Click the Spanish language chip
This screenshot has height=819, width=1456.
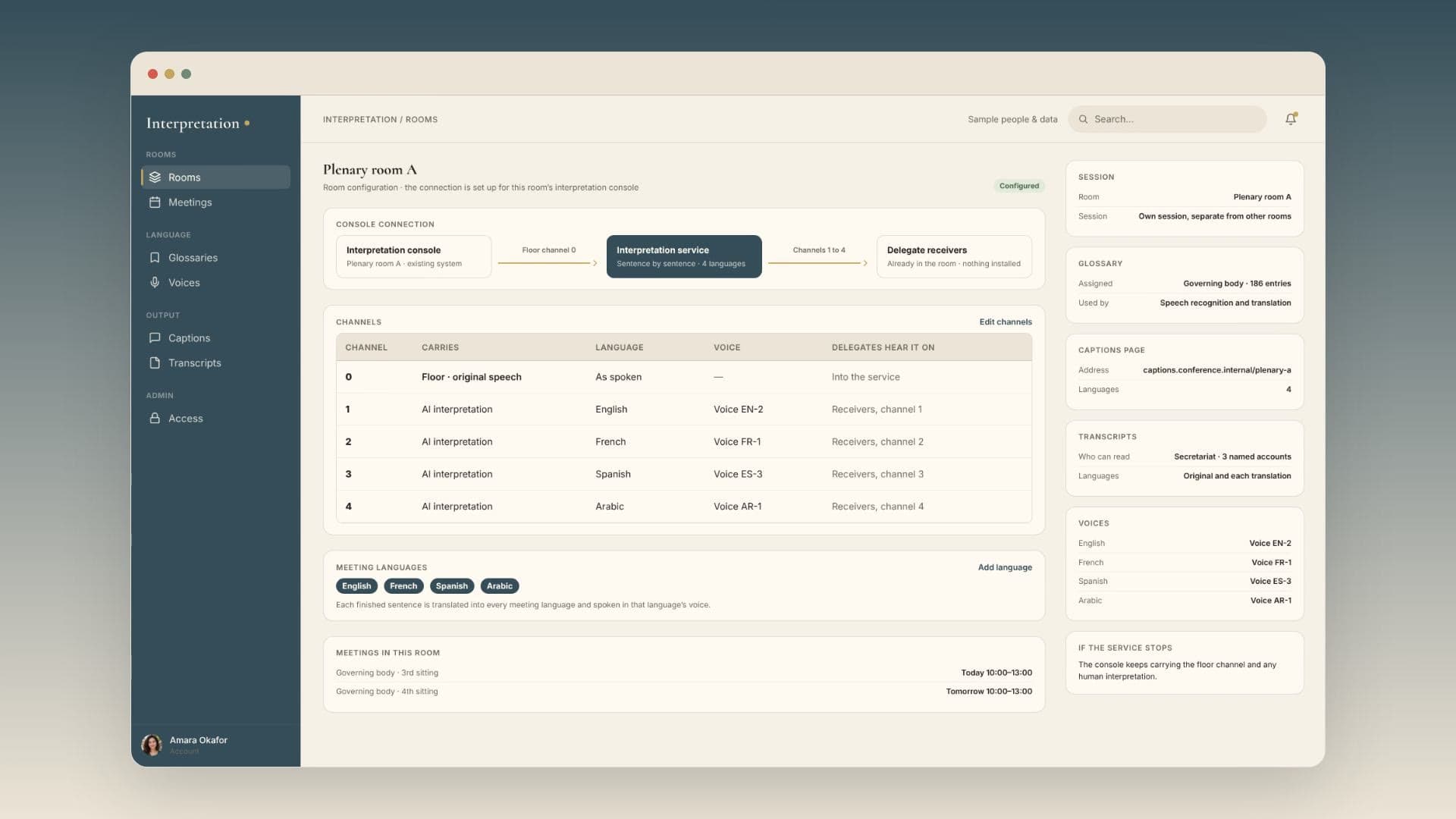452,585
